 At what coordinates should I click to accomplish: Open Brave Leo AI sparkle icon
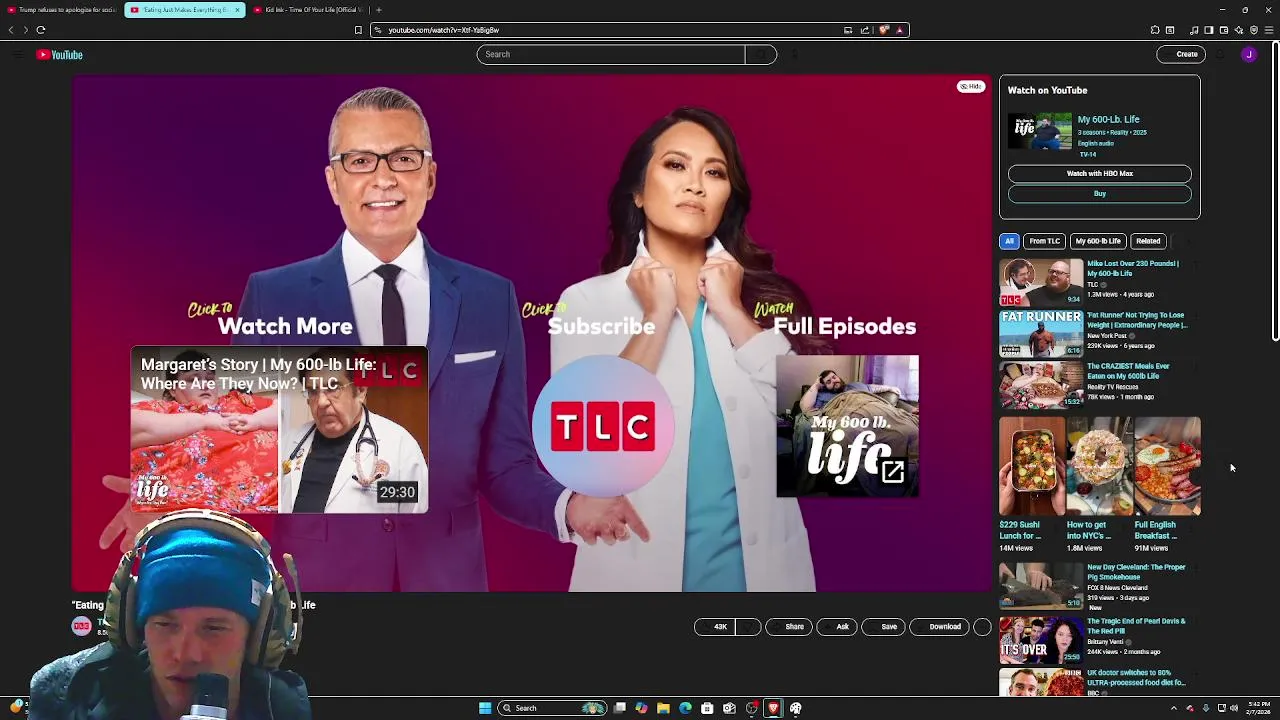click(1239, 30)
